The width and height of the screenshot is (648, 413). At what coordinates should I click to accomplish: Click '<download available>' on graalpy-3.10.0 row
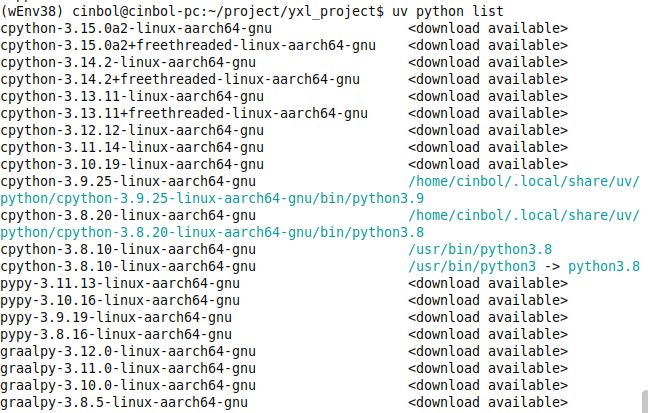click(488, 385)
